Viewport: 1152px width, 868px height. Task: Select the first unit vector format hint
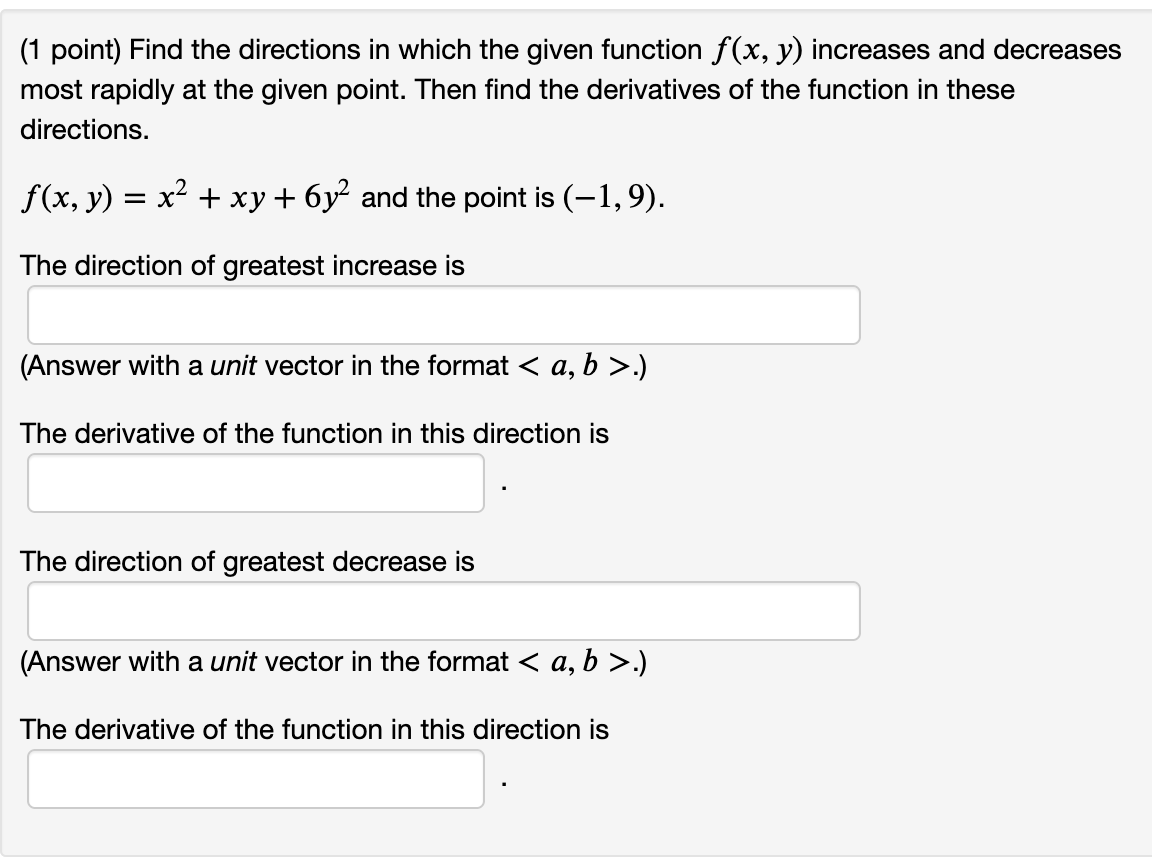click(x=330, y=365)
